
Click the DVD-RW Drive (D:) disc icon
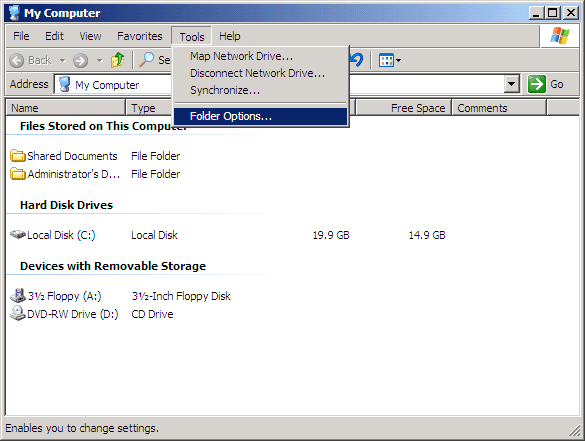pyautogui.click(x=18, y=313)
